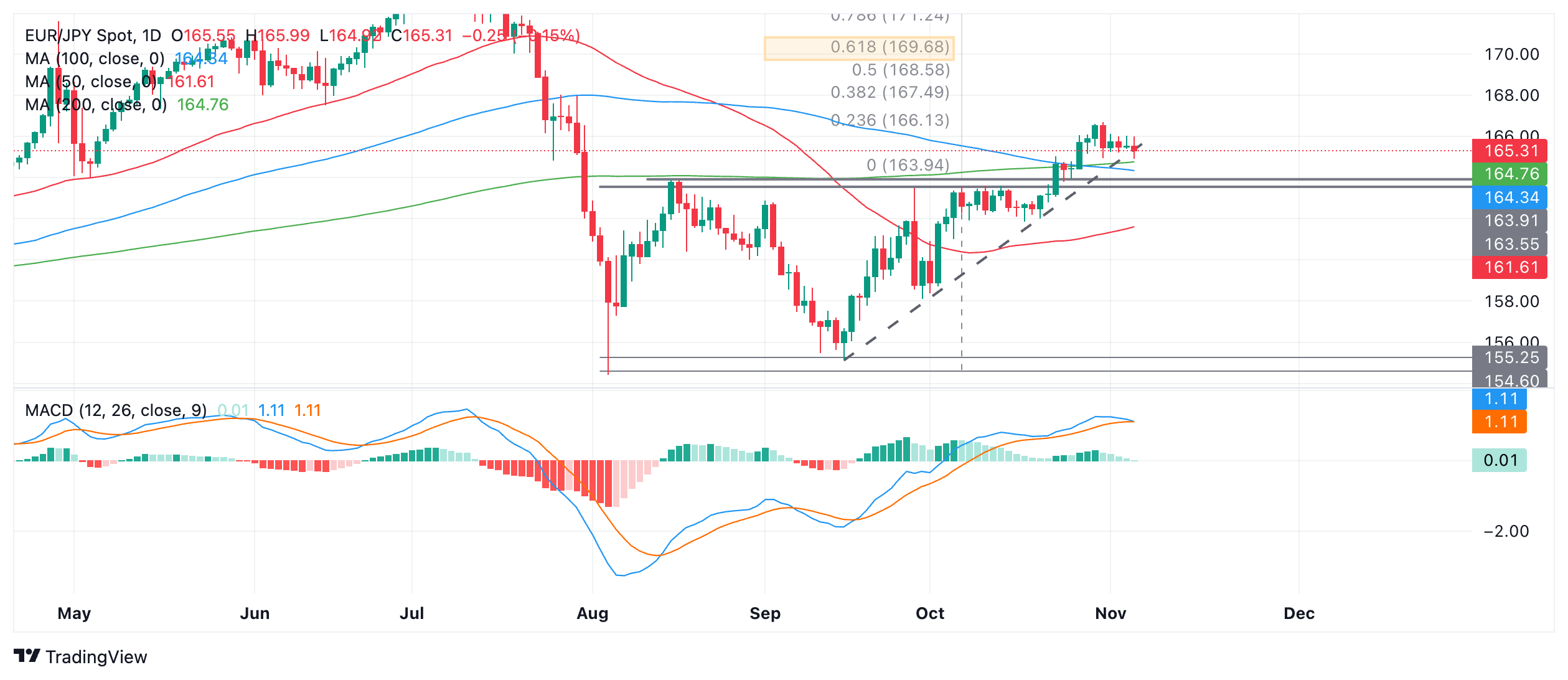Select the orange 1.11 MACD signal tag
1568x680 pixels.
pos(1499,422)
